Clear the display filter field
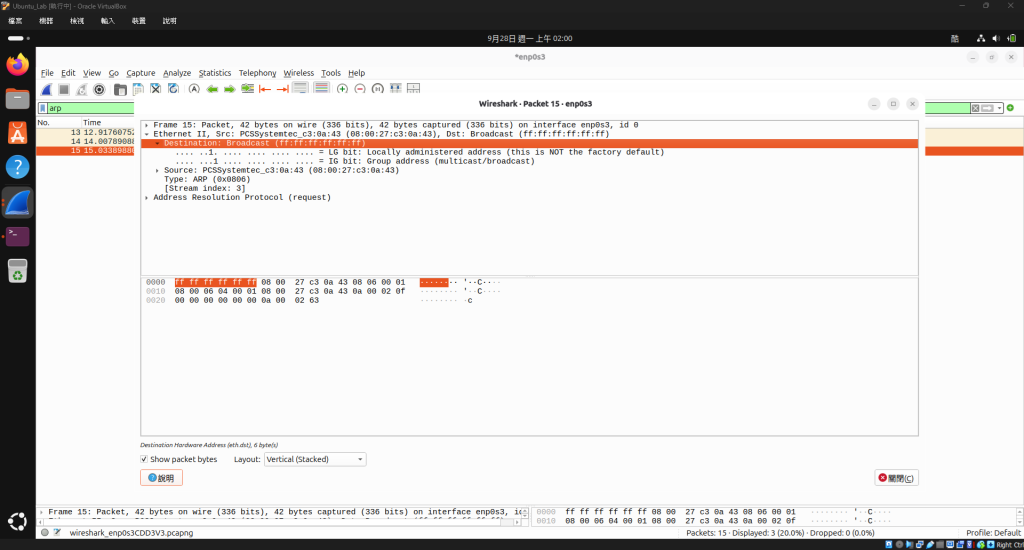 click(975, 108)
